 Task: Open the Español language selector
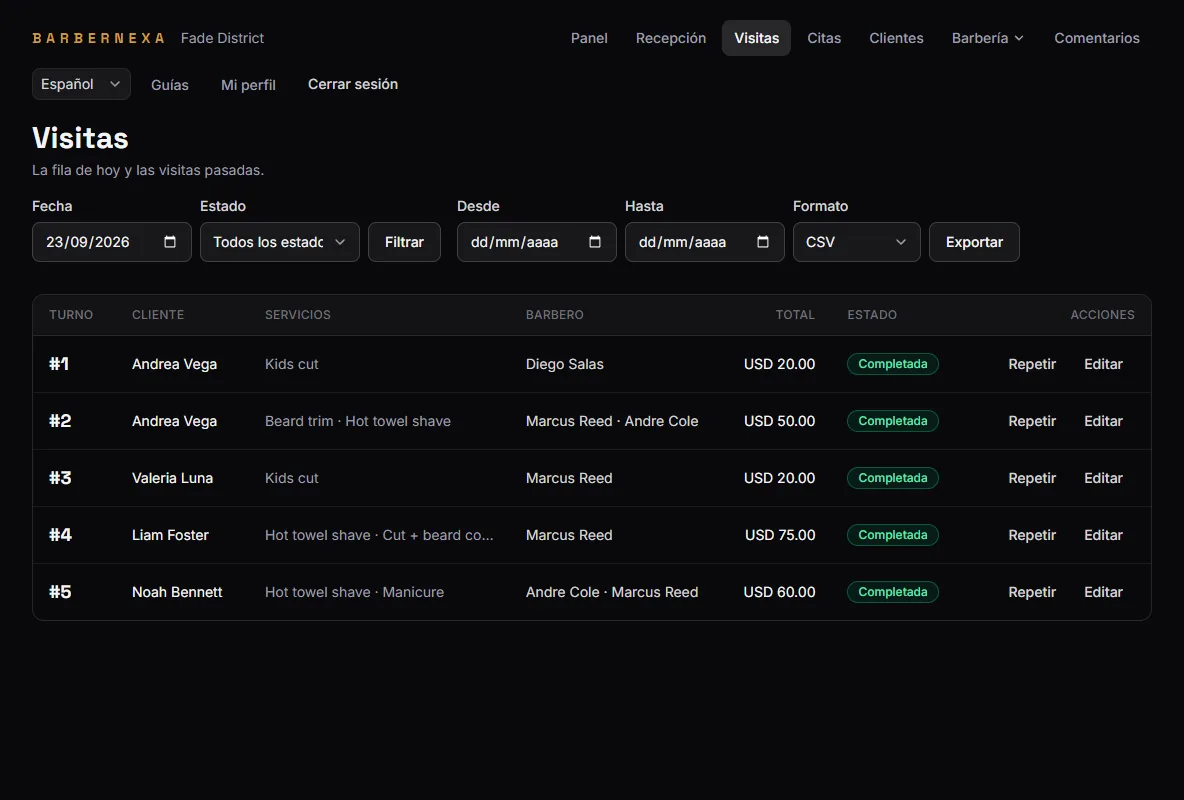[x=81, y=84]
